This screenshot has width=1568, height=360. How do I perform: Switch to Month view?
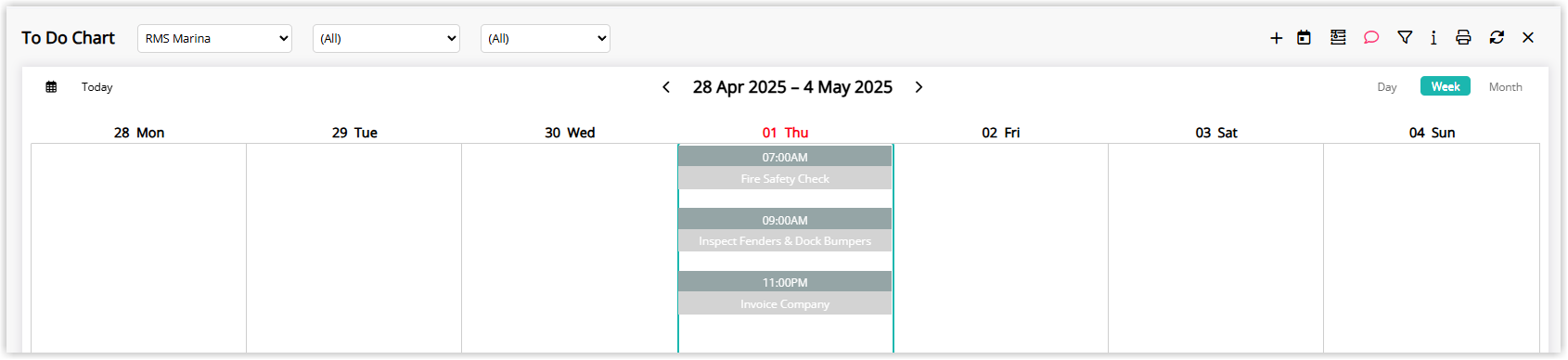coord(1505,87)
